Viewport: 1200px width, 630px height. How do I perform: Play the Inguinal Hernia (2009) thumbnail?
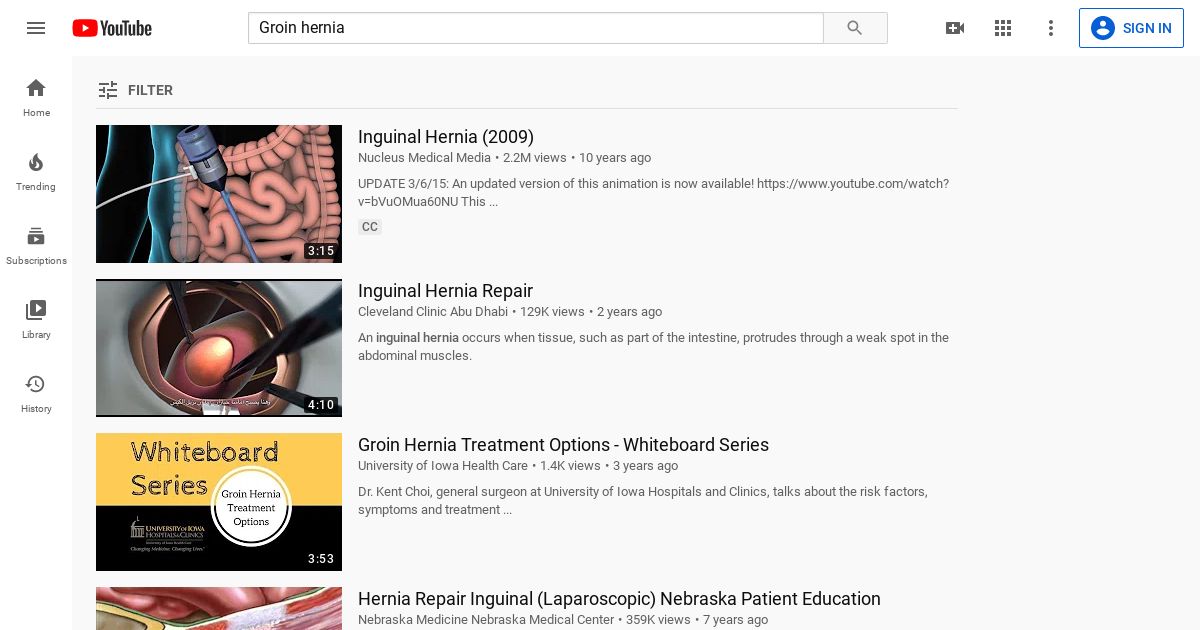[x=219, y=194]
